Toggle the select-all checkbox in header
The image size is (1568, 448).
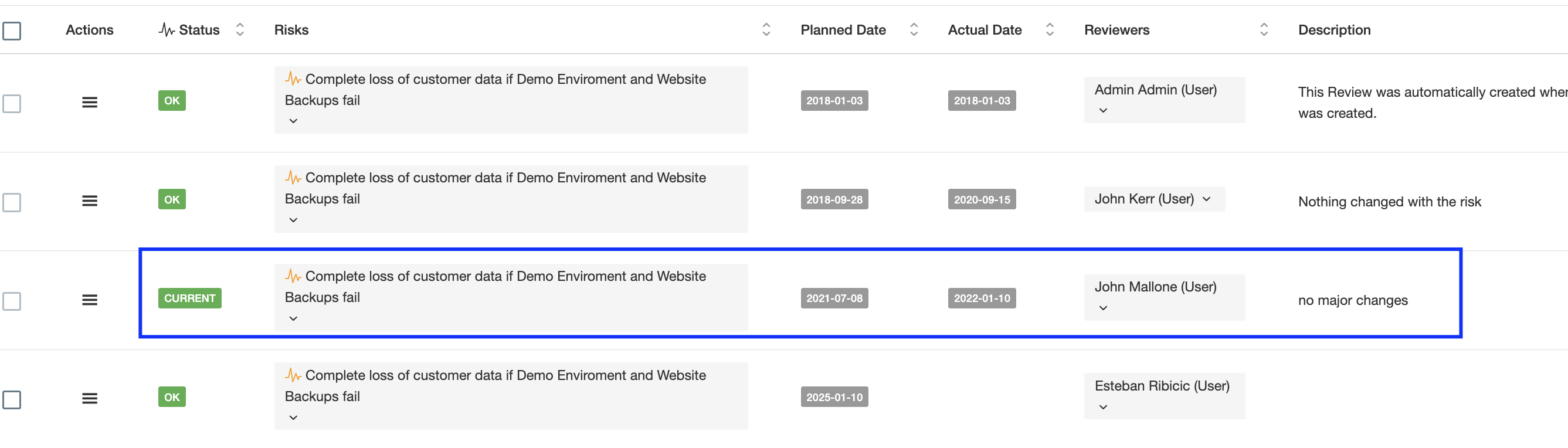pos(12,30)
